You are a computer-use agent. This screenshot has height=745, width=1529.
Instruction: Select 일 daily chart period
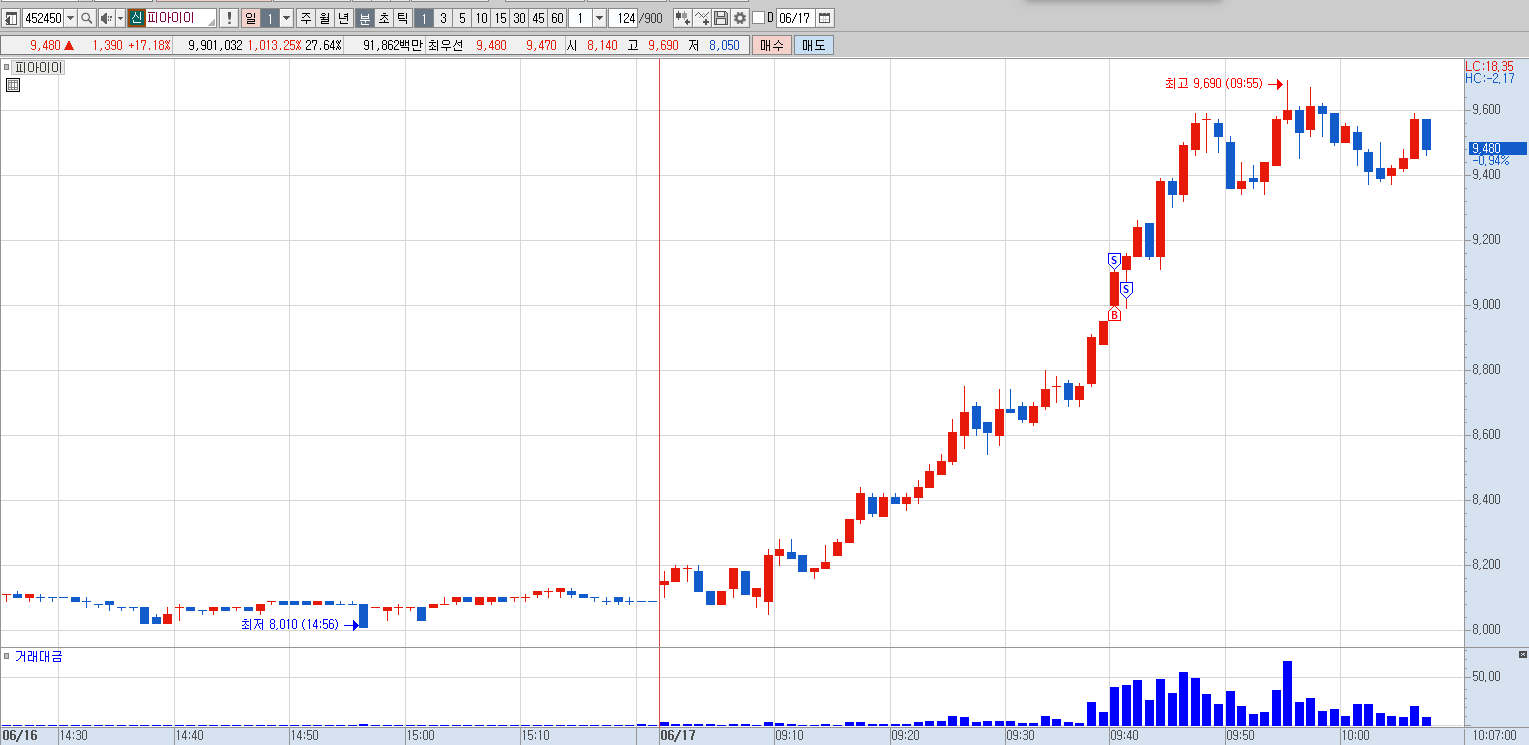pos(250,18)
